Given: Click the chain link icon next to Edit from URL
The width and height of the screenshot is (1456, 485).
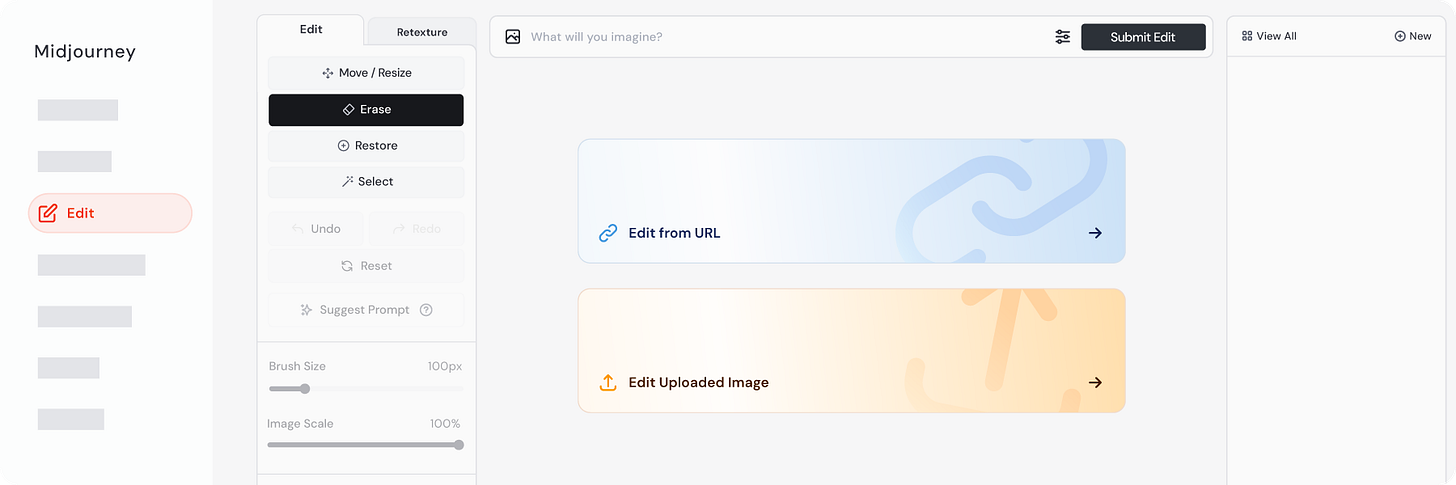Looking at the screenshot, I should [x=608, y=233].
